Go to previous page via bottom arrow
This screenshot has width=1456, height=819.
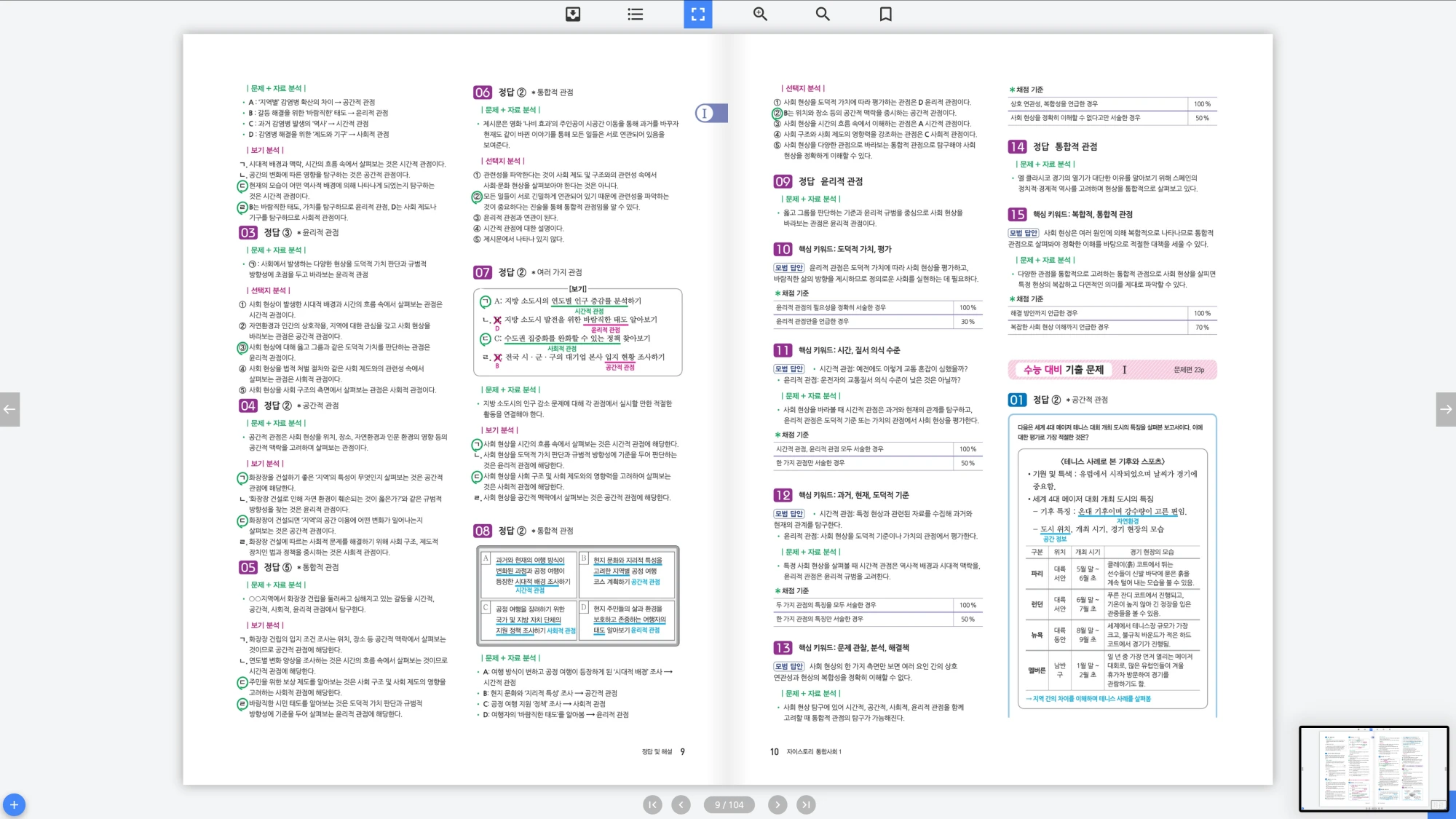point(681,804)
